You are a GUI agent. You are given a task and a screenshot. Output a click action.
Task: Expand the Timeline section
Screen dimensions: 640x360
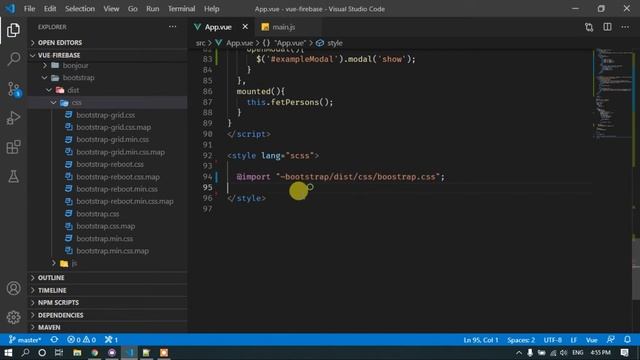tap(108, 290)
